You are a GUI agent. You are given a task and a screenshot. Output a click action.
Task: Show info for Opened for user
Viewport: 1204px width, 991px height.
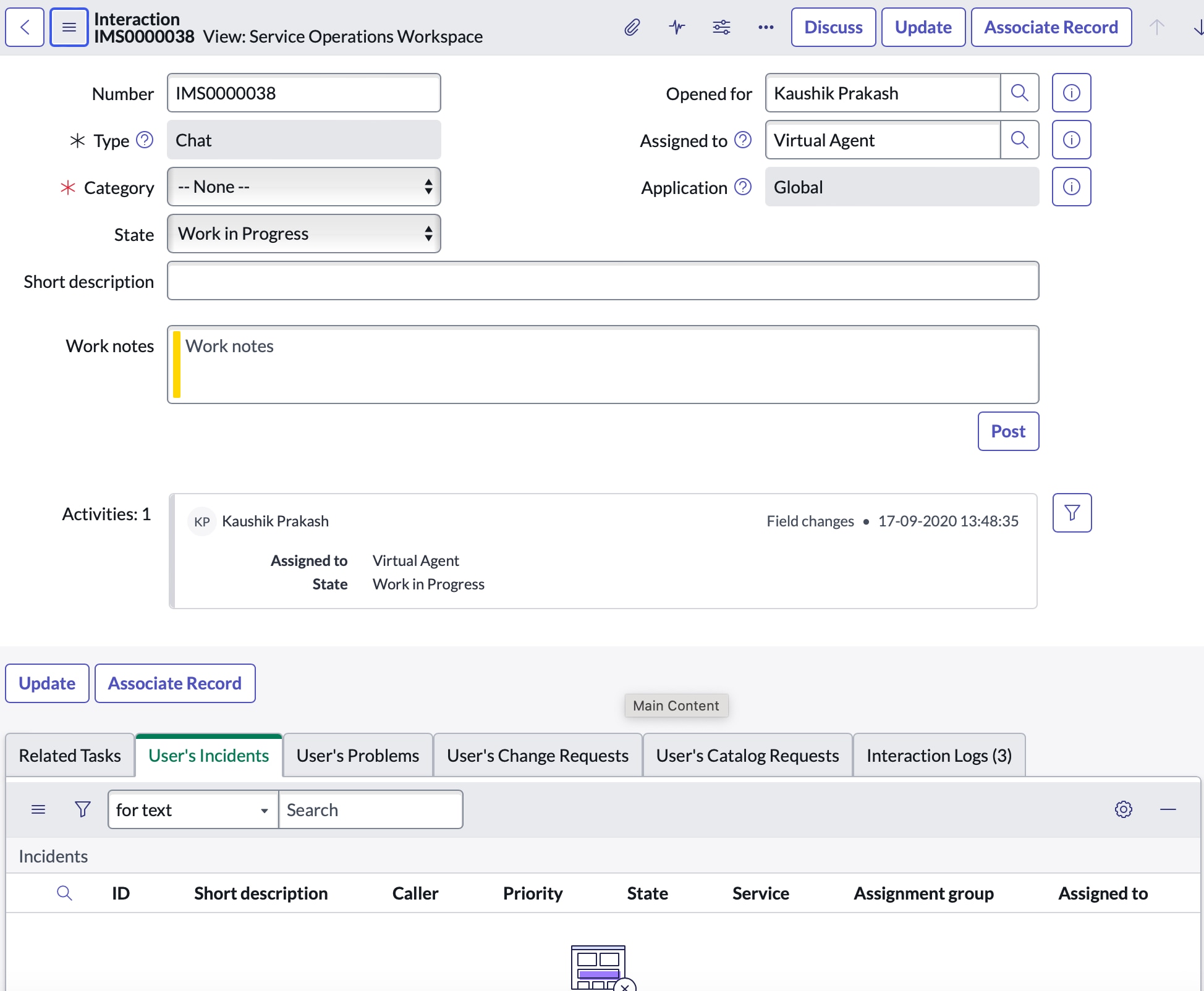tap(1072, 93)
